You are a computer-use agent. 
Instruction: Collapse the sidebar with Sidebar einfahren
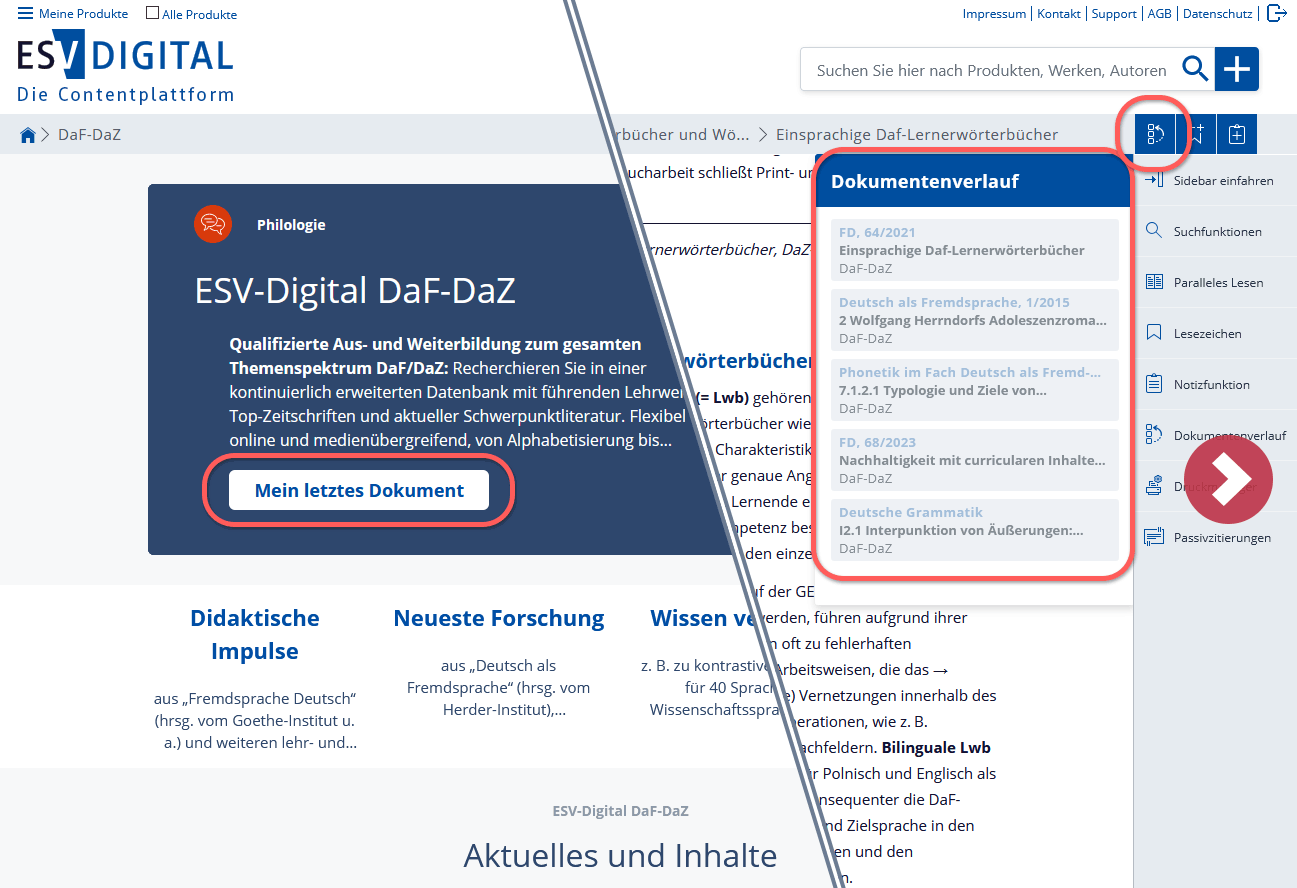pyautogui.click(x=1214, y=181)
